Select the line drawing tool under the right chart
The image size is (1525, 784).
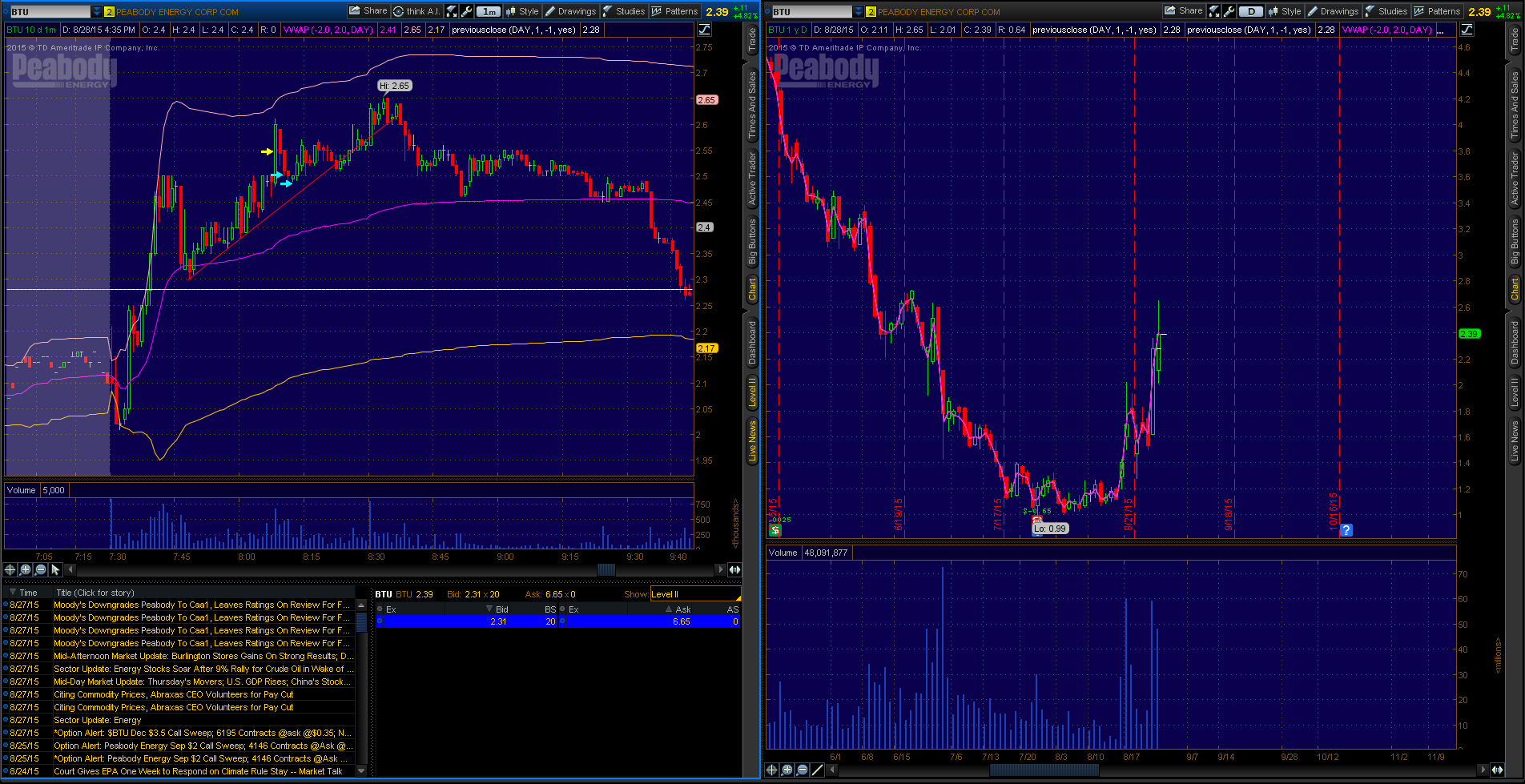click(818, 770)
